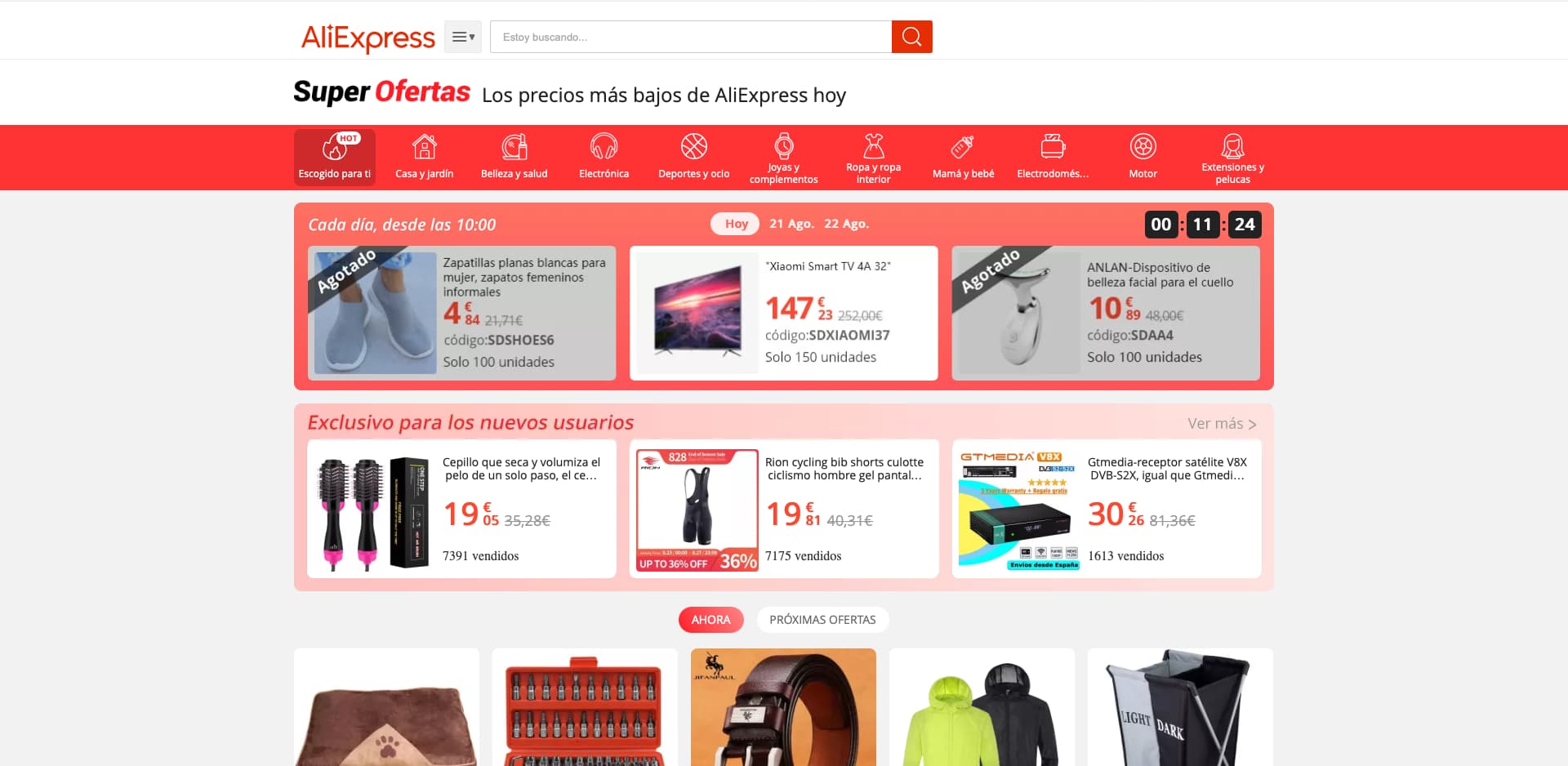Open Extensiones y pelucas category
Viewport: 1568px width, 766px height.
[x=1232, y=158]
